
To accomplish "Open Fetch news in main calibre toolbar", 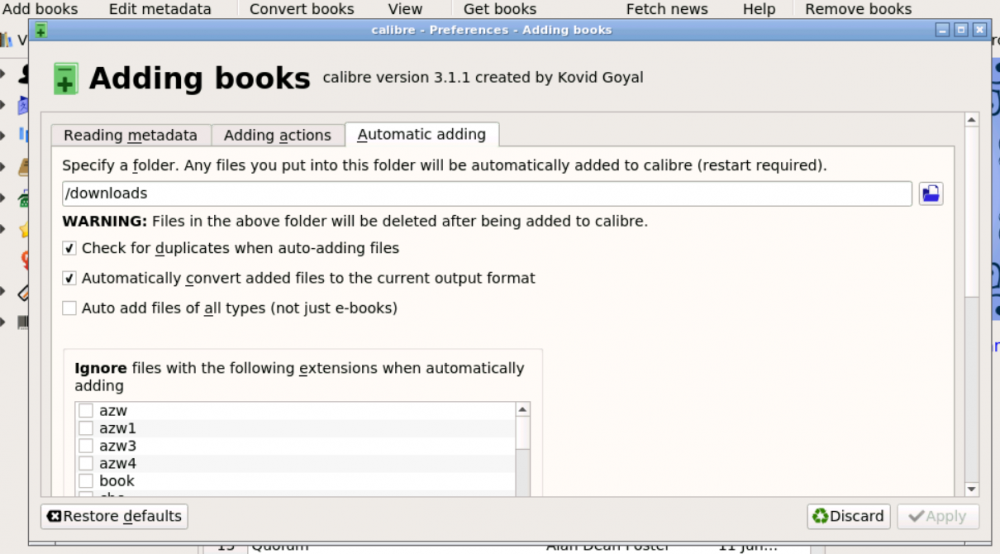I will click(x=666, y=9).
